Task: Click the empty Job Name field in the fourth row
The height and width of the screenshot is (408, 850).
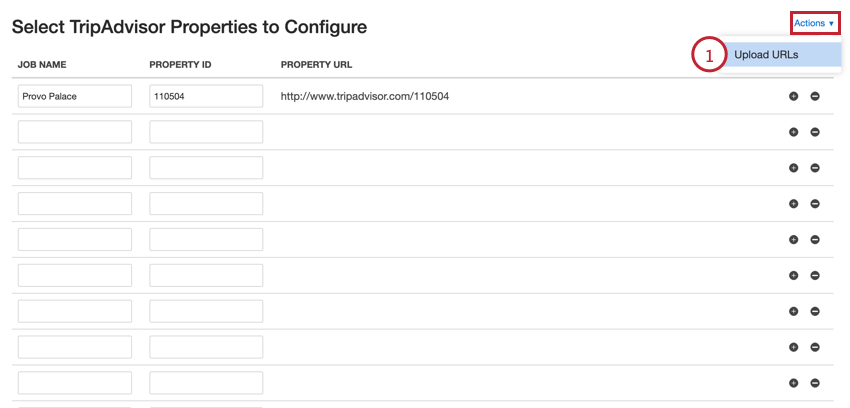Action: tap(75, 204)
